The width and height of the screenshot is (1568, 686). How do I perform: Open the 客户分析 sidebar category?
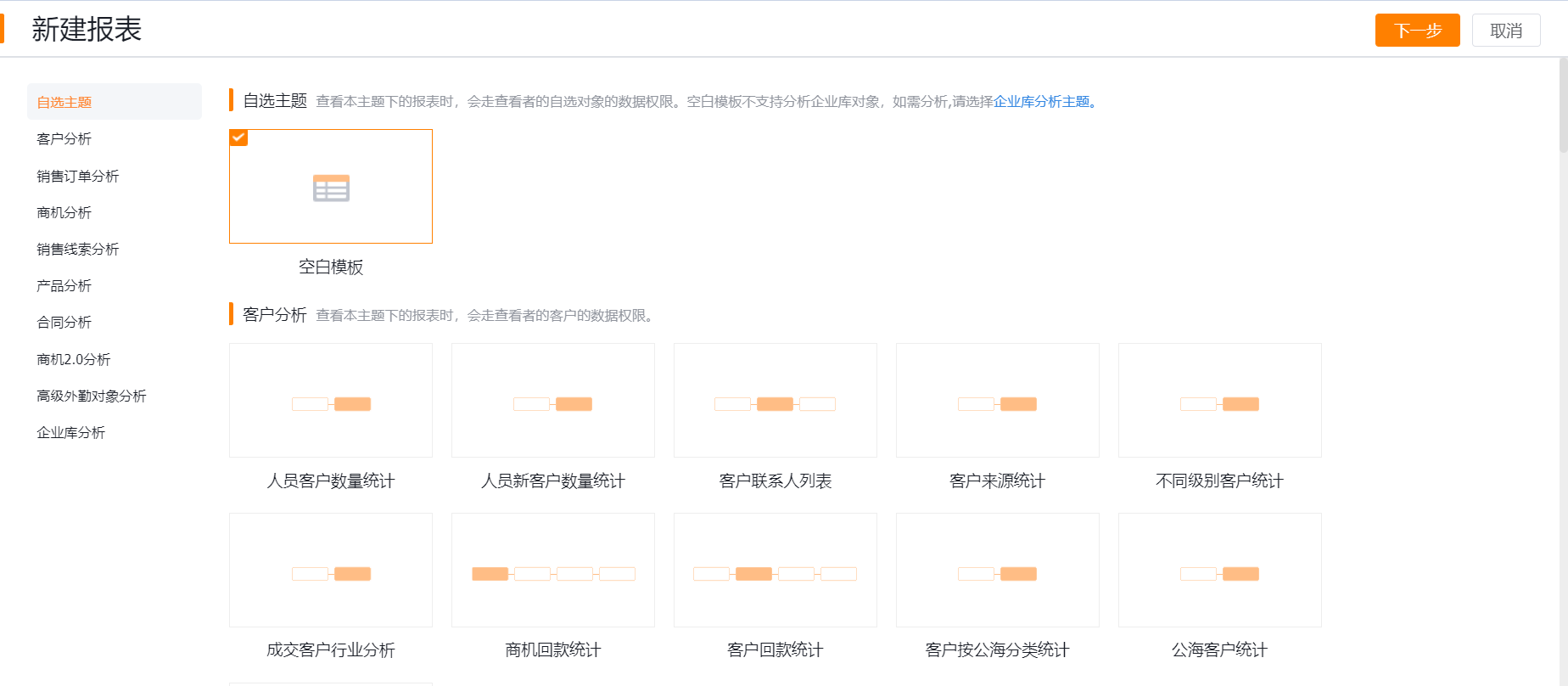pyautogui.click(x=64, y=139)
